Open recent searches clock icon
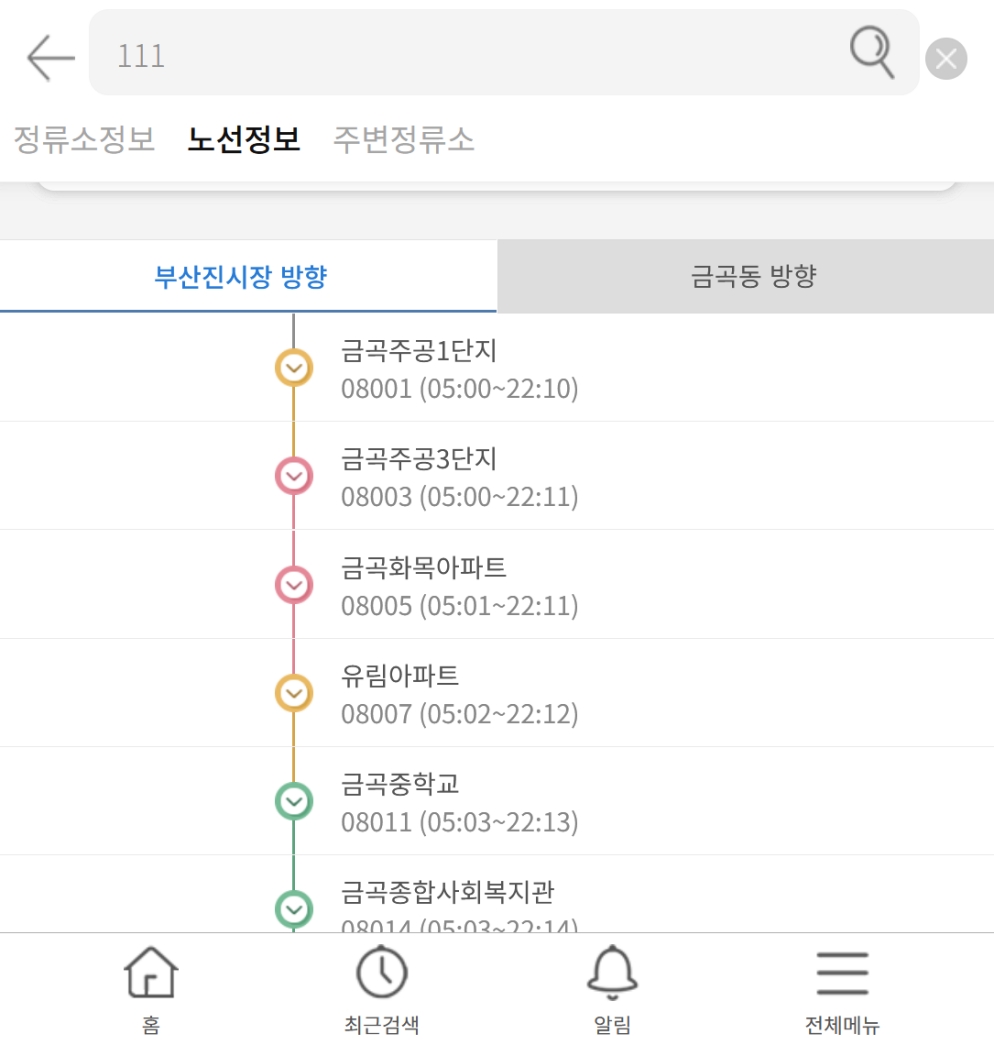The height and width of the screenshot is (1045, 994). point(381,972)
